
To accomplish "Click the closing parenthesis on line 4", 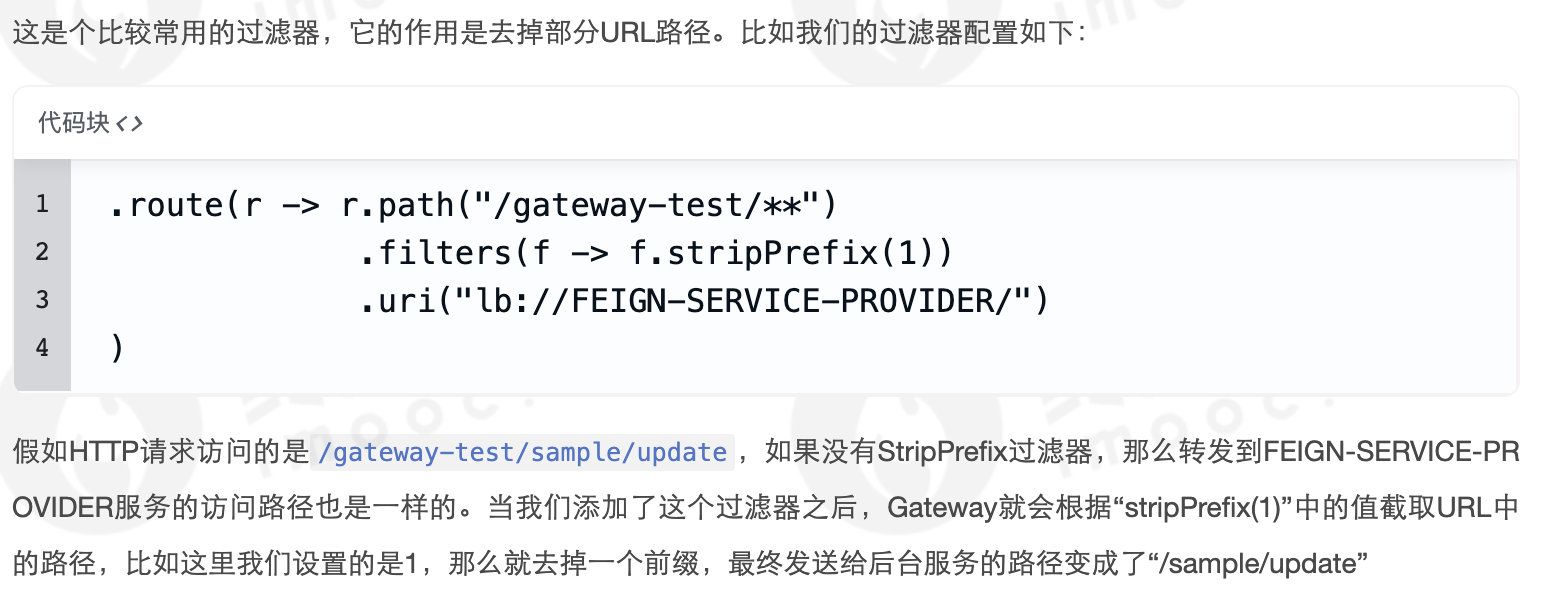I will click(117, 348).
